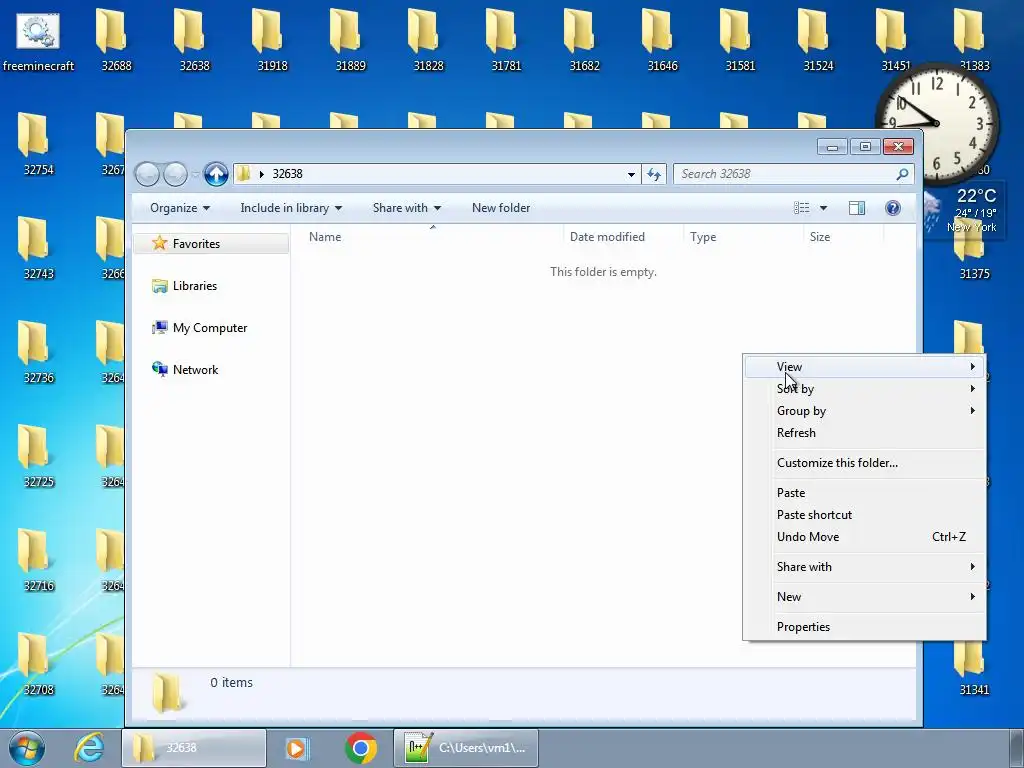Open the View submenu in context menu

[864, 367]
